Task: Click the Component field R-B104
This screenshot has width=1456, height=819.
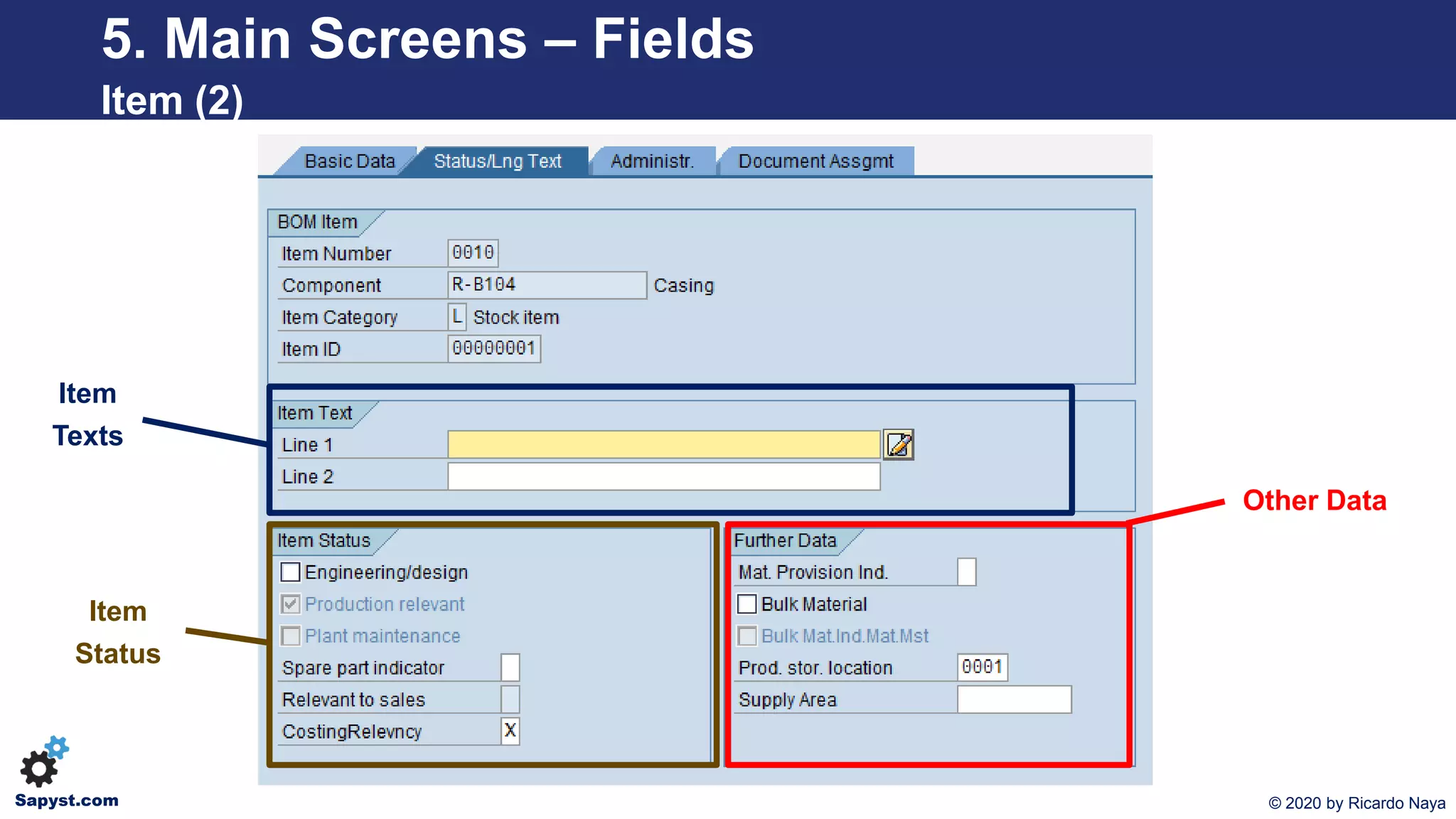Action: point(547,285)
